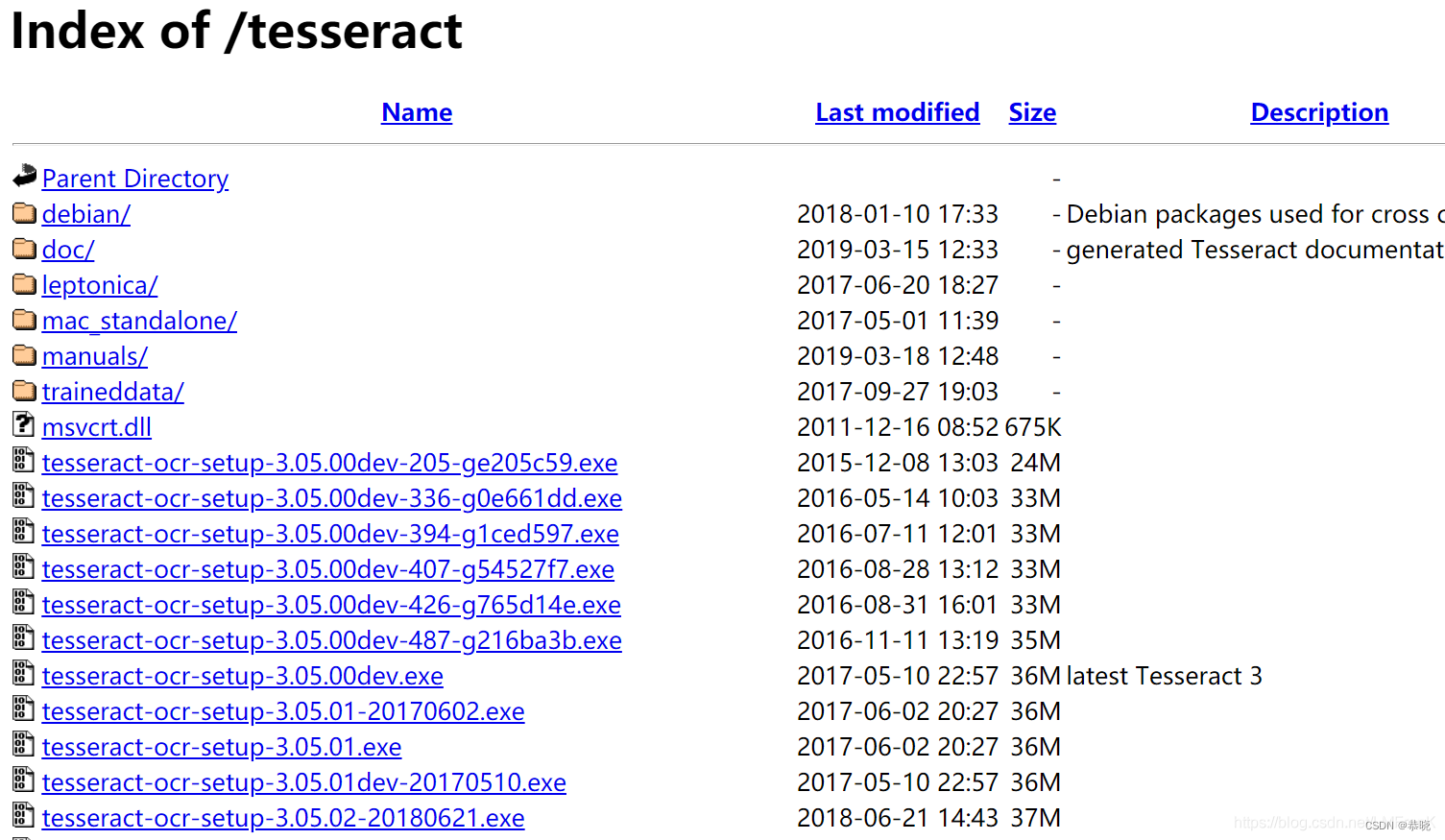1445x840 pixels.
Task: Click binary icon for 3.05.00dev-407-g54527f7.exe
Action: [23, 565]
